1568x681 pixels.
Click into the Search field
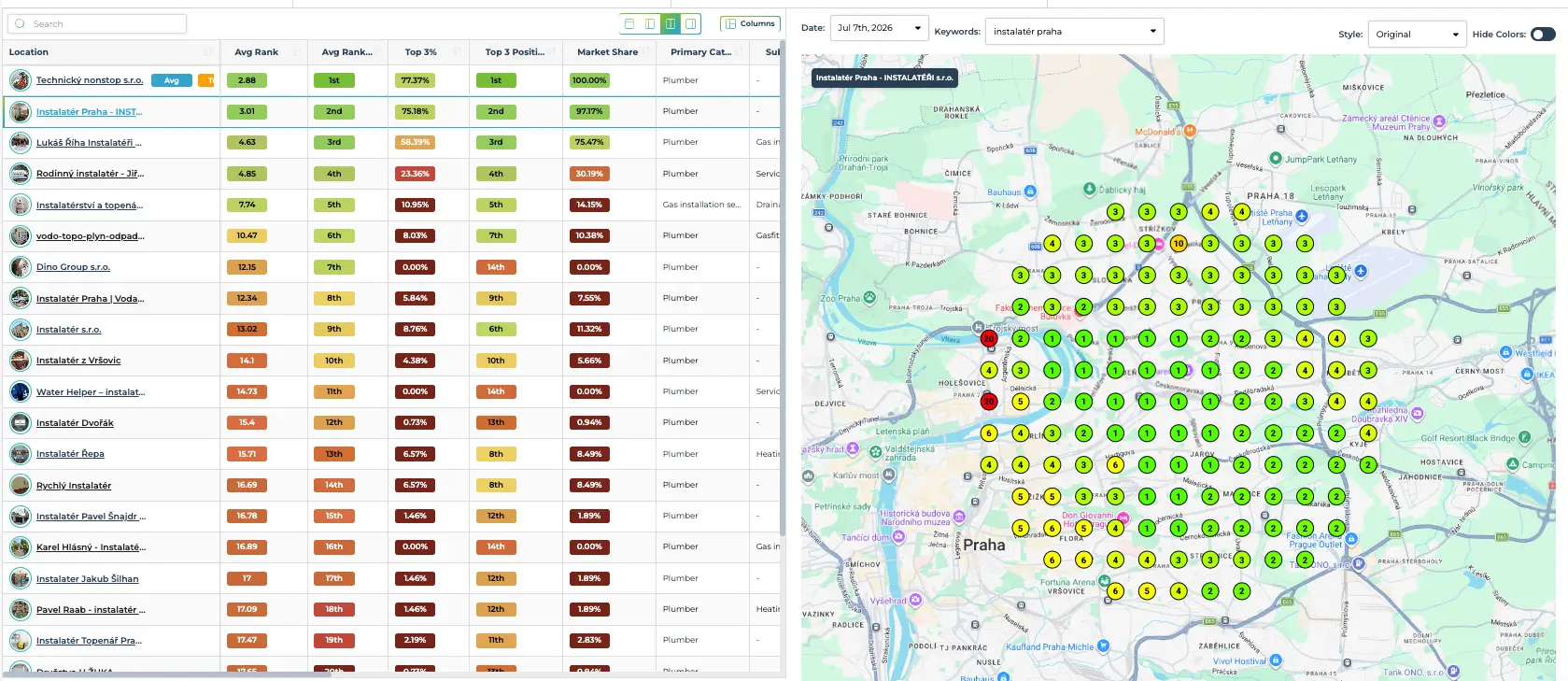[x=97, y=23]
